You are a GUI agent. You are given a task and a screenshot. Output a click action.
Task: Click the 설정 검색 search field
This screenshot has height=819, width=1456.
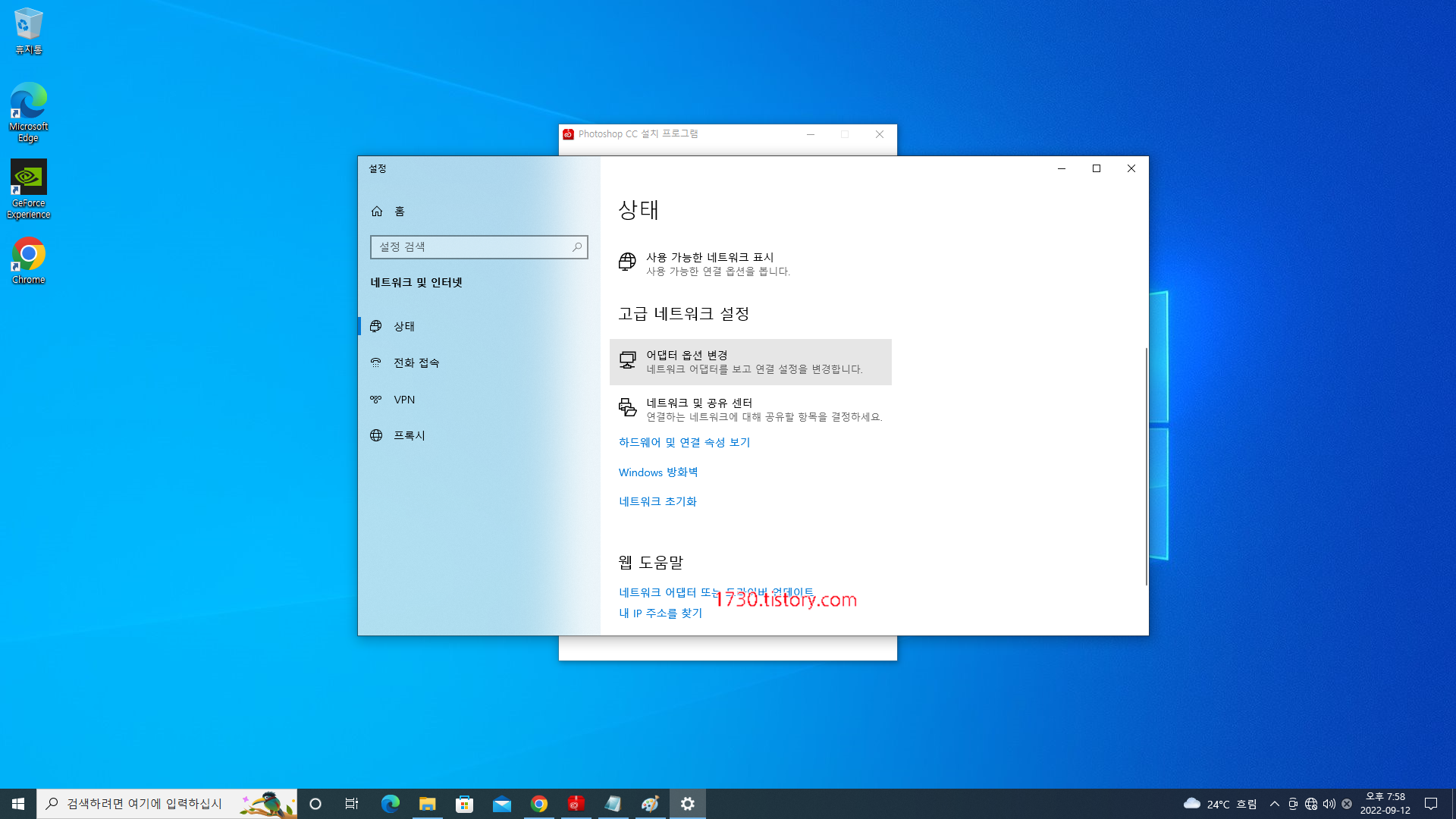[470, 247]
